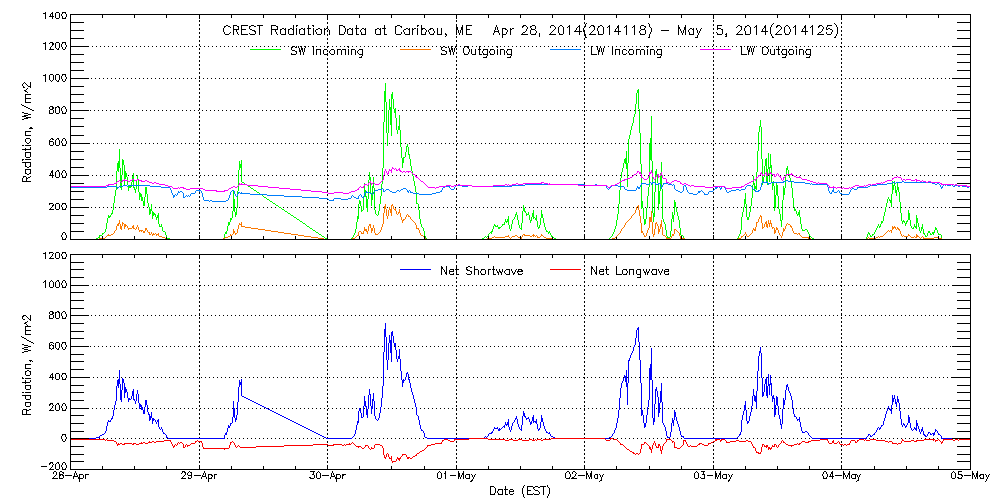Image resolution: width=1000 pixels, height=500 pixels.
Task: Click the 1400 tick on upper y-axis
Action: point(53,18)
